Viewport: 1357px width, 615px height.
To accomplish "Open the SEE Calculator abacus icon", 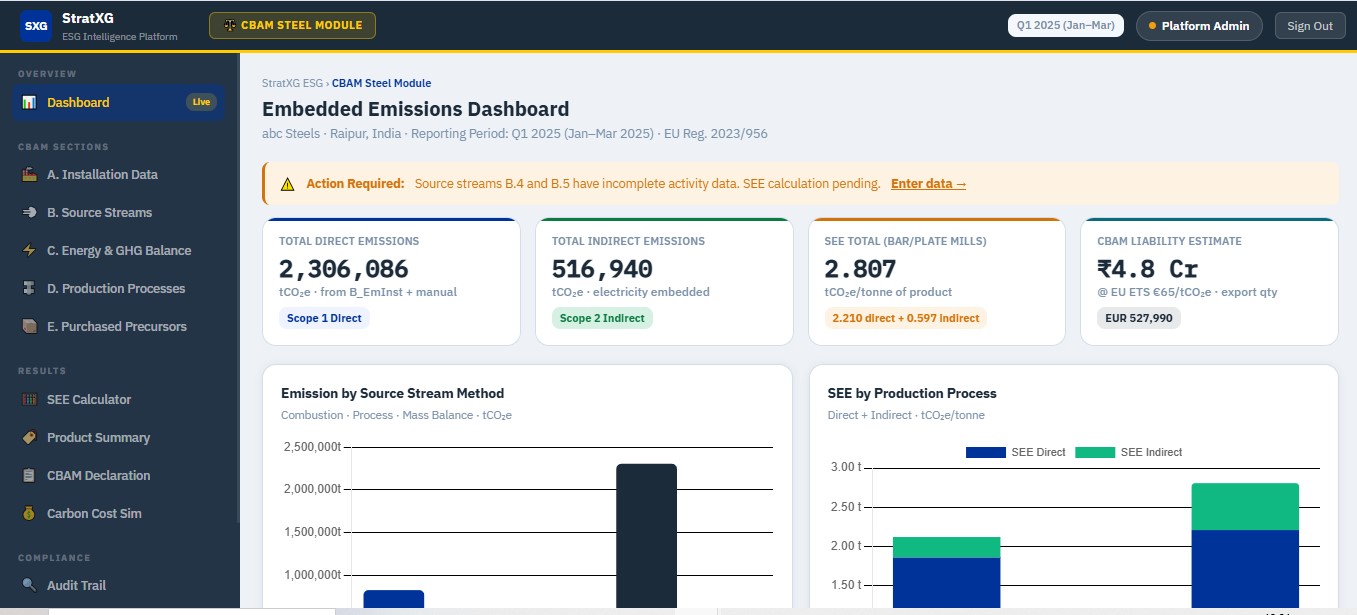I will 29,399.
